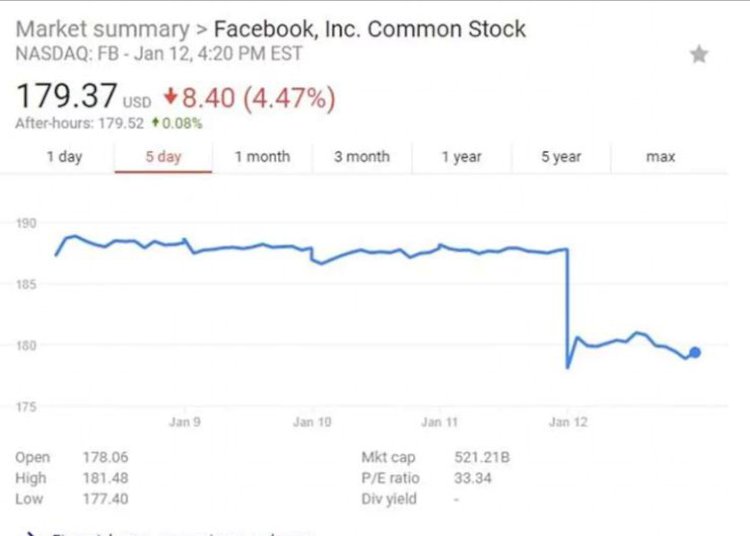Select the 5 day tab
The width and height of the screenshot is (750, 536).
click(163, 157)
